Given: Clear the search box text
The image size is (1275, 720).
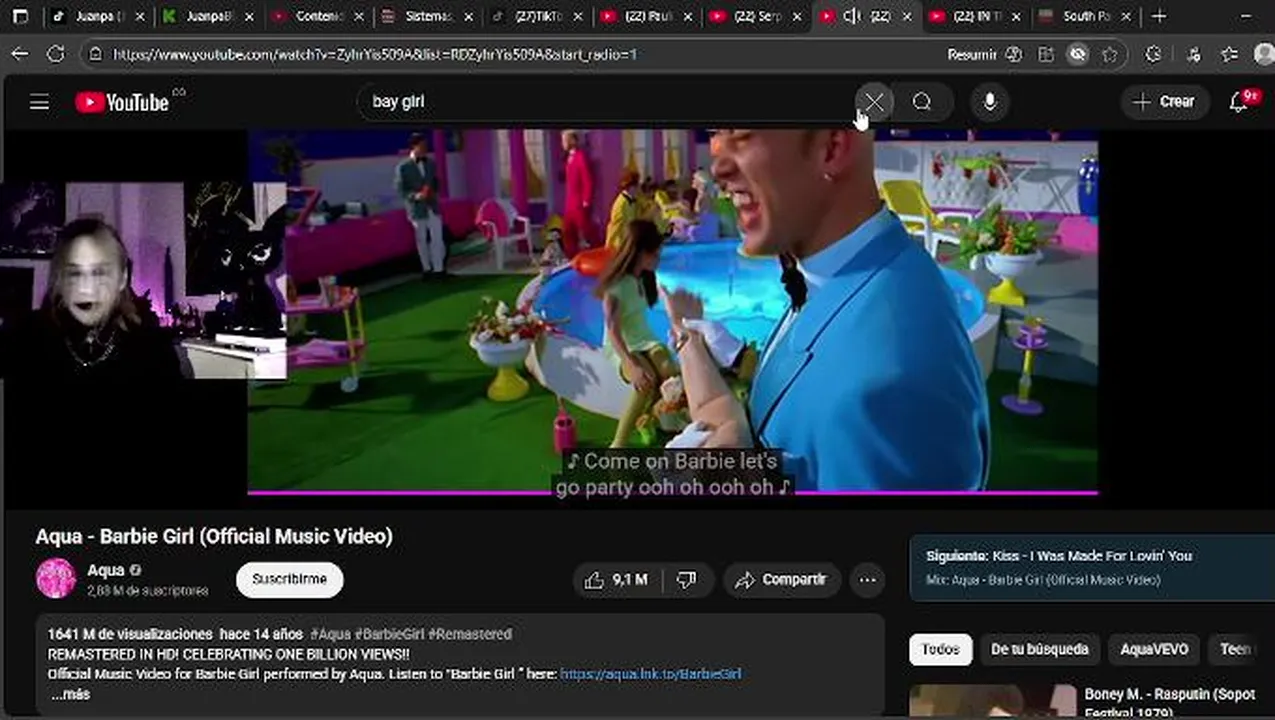Looking at the screenshot, I should point(874,102).
